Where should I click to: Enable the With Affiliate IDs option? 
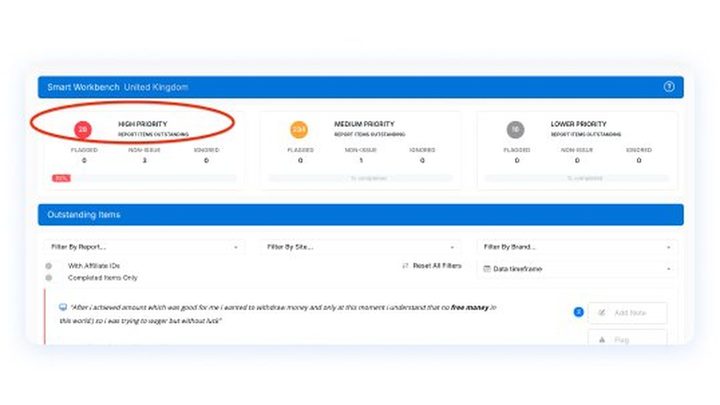pos(49,266)
